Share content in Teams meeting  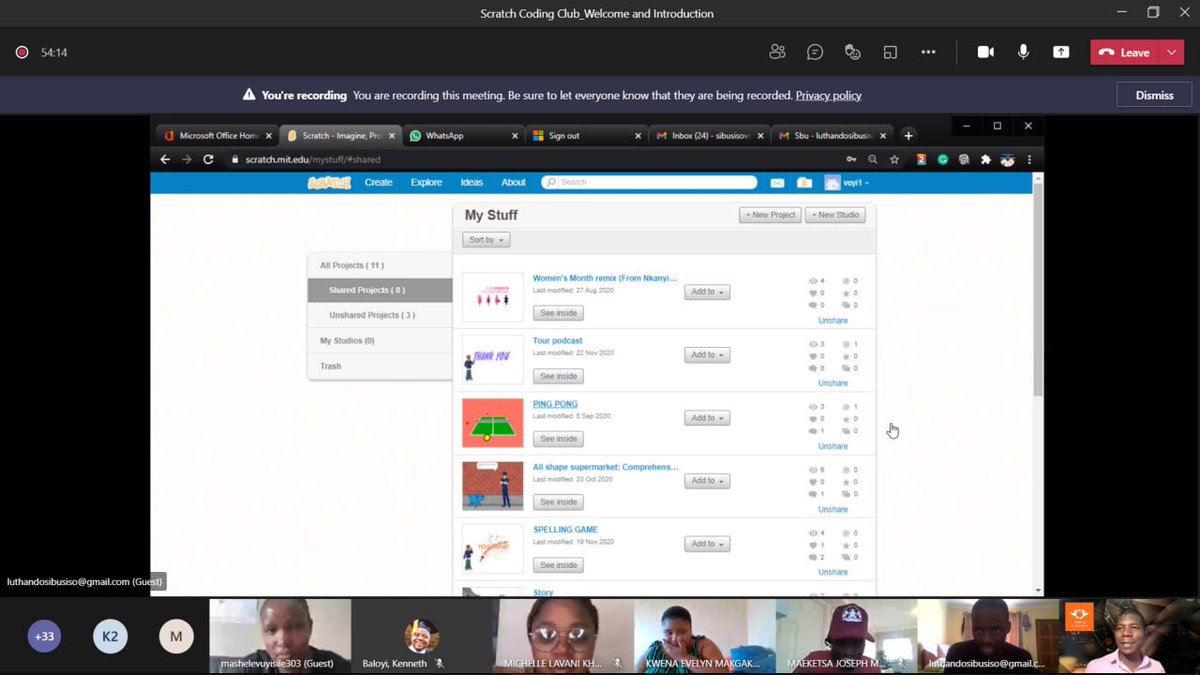pos(1061,52)
